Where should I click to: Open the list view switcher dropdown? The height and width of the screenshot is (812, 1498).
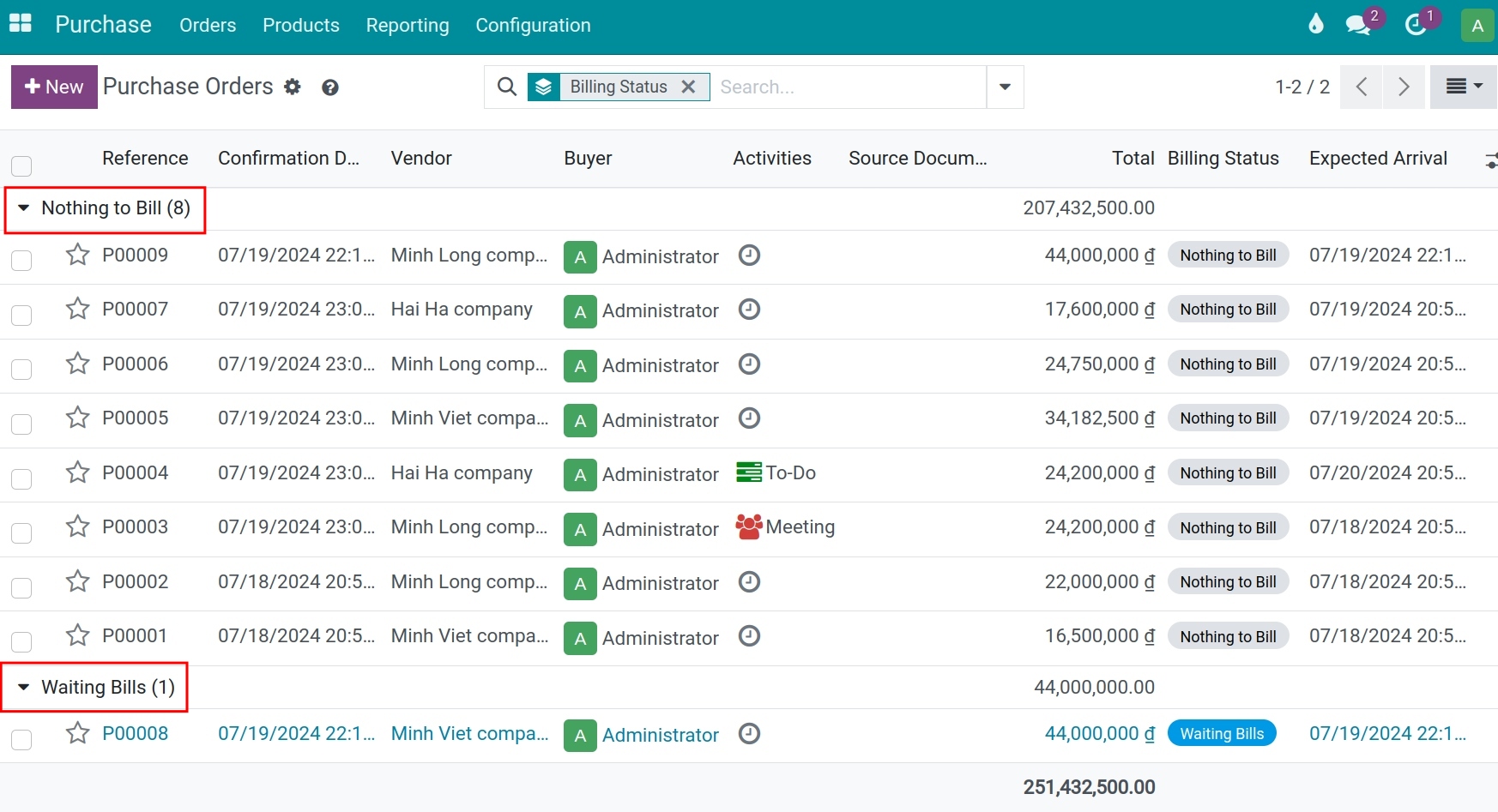click(x=1464, y=87)
